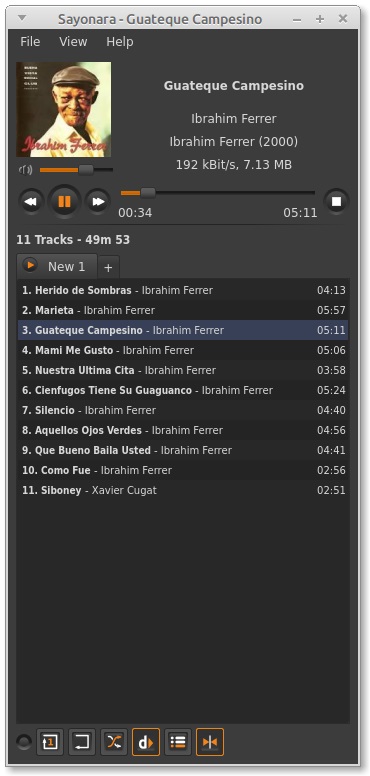Skip to the previous track
The image size is (370, 776).
click(31, 201)
